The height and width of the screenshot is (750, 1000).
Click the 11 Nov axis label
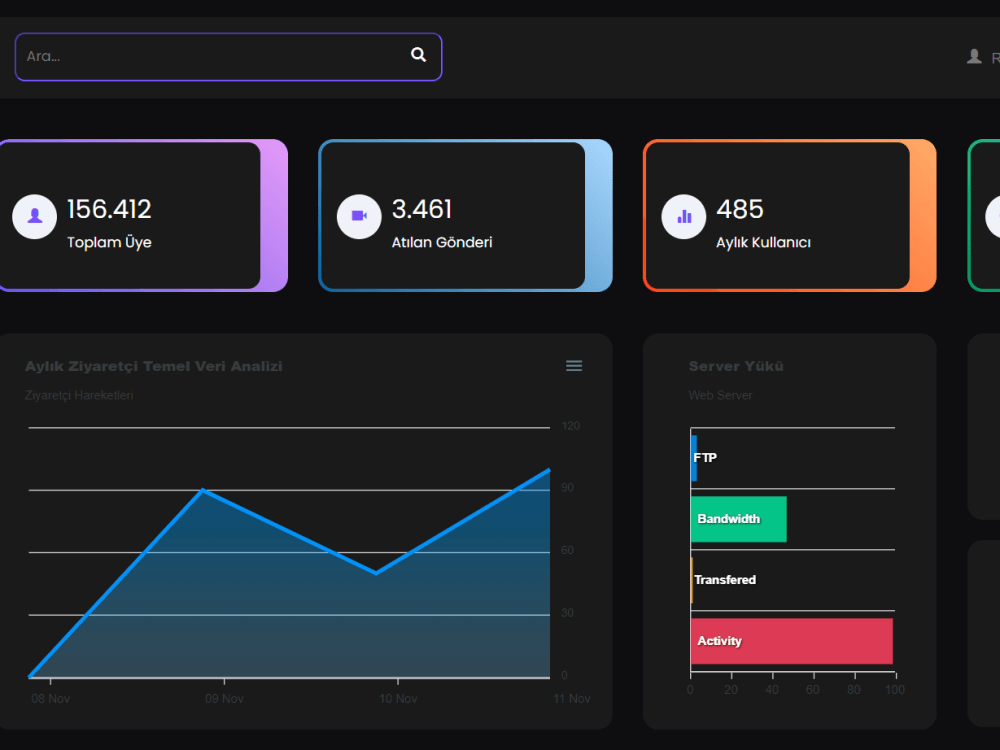coord(572,699)
